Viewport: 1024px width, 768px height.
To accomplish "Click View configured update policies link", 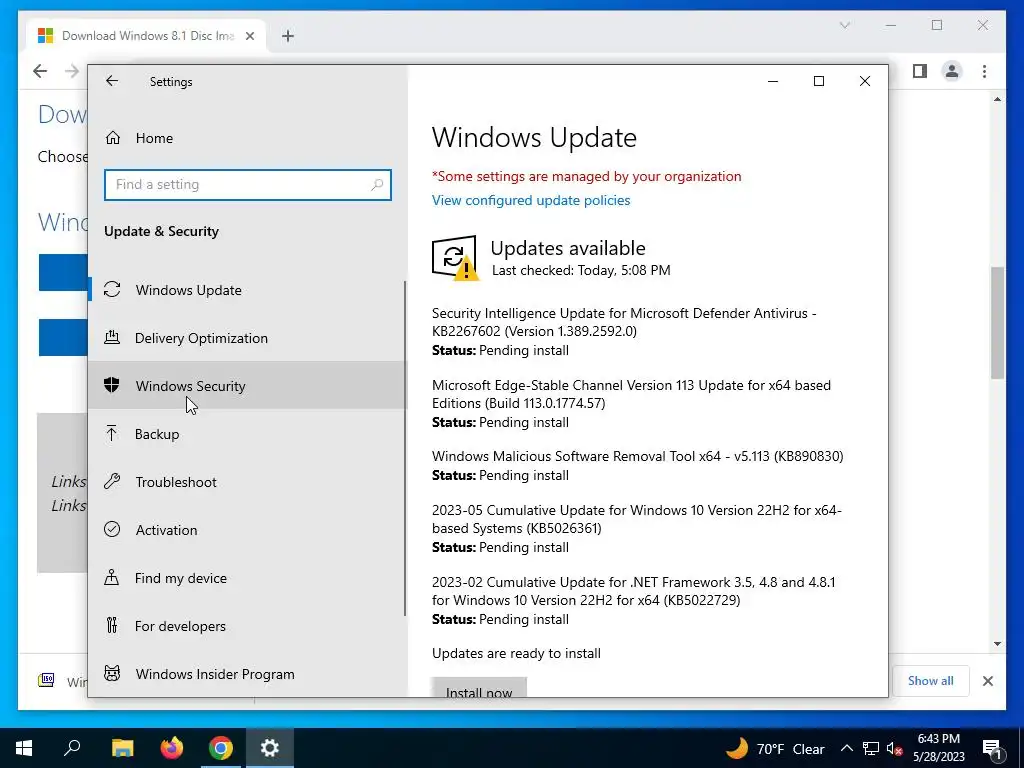I will [531, 200].
